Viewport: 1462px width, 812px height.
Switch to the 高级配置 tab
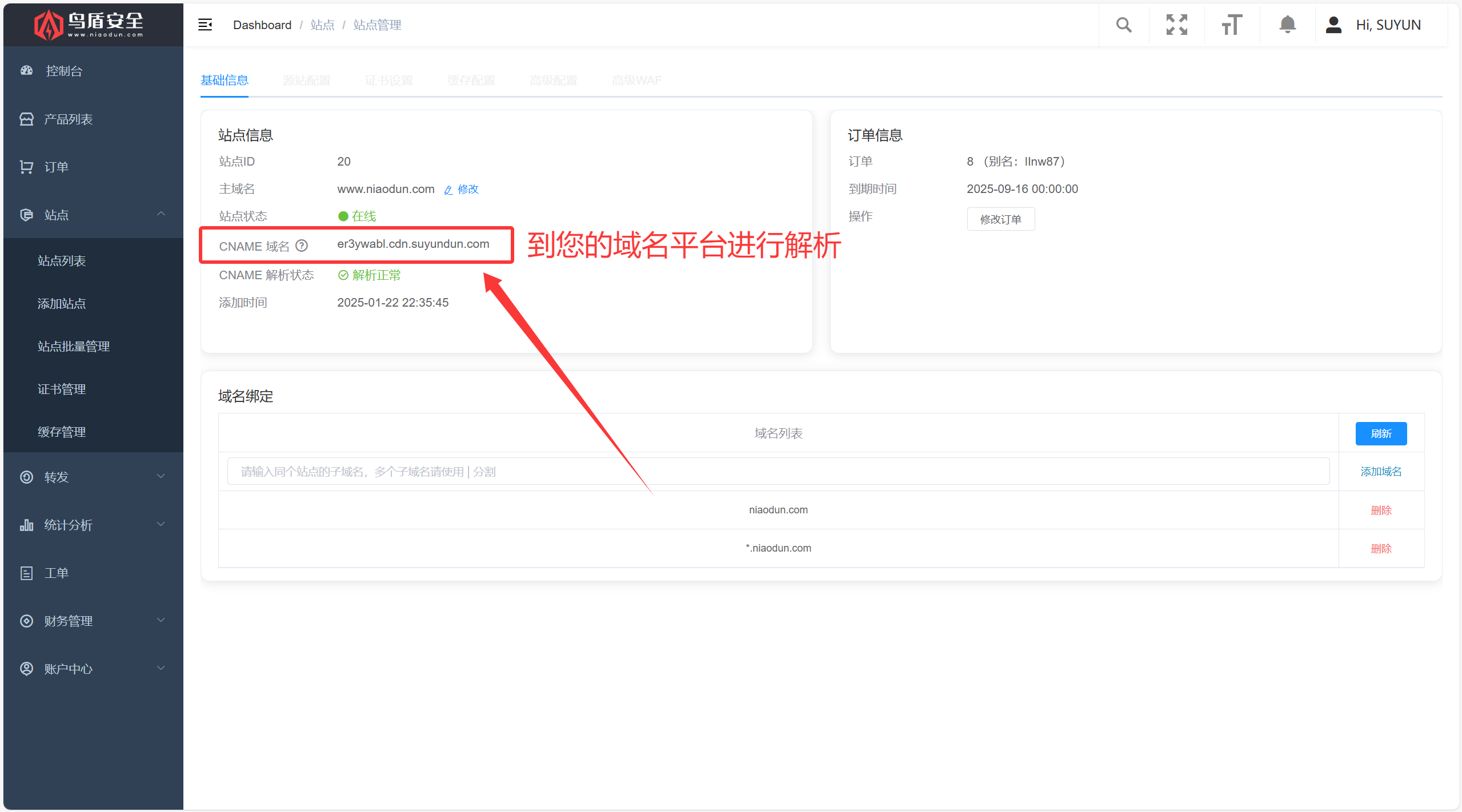554,80
